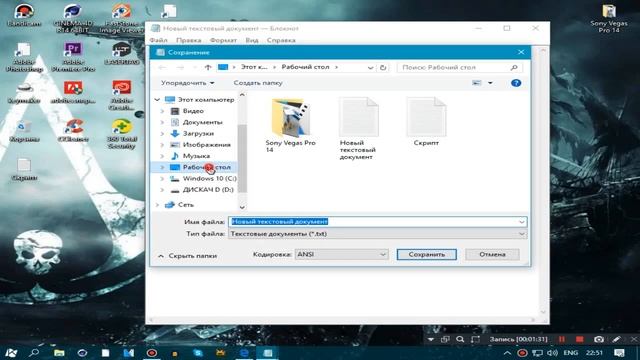Activate the pencil drawing tool in recorder bar
Image resolution: width=640 pixels, height=360 pixels.
616,339
